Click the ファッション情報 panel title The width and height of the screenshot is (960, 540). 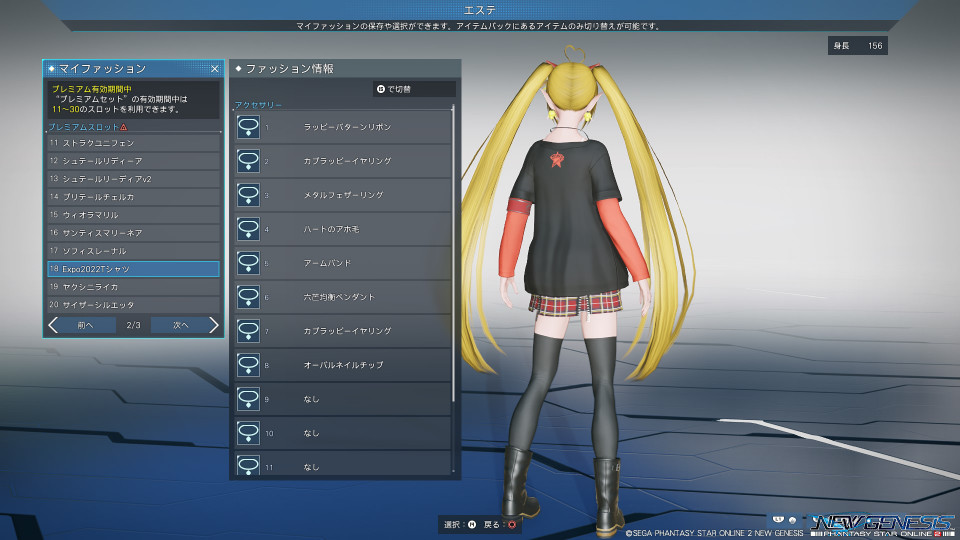pyautogui.click(x=289, y=69)
